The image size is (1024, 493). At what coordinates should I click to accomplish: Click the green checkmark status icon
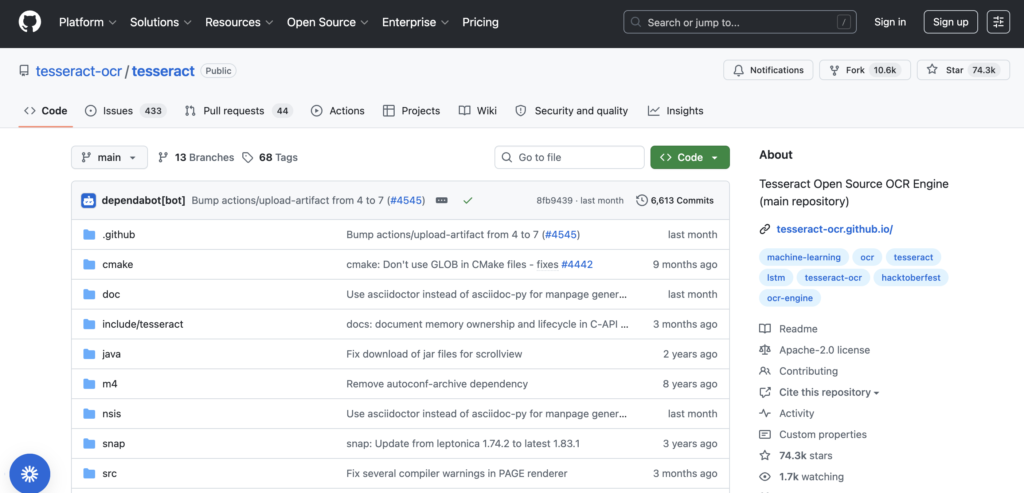click(x=468, y=200)
